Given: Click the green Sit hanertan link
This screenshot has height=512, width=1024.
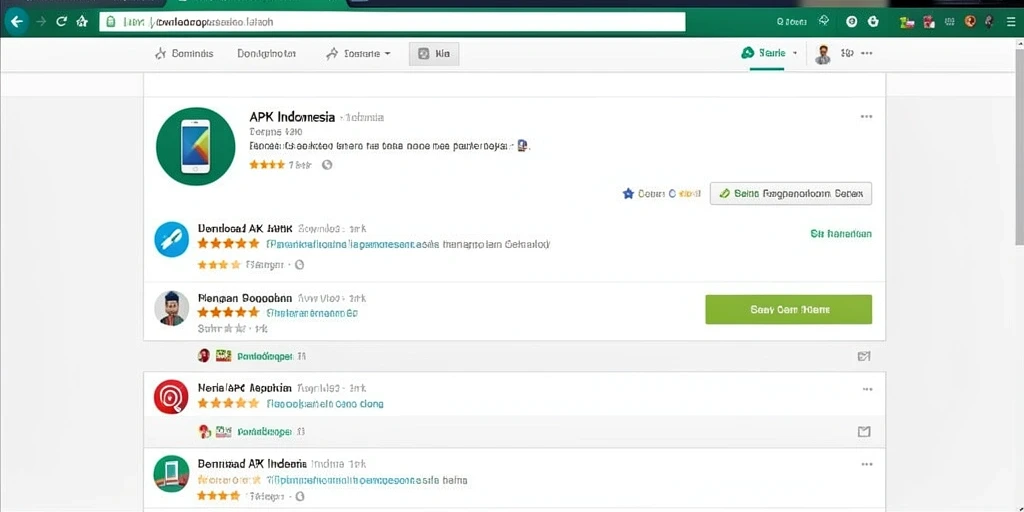Looking at the screenshot, I should click(x=840, y=233).
